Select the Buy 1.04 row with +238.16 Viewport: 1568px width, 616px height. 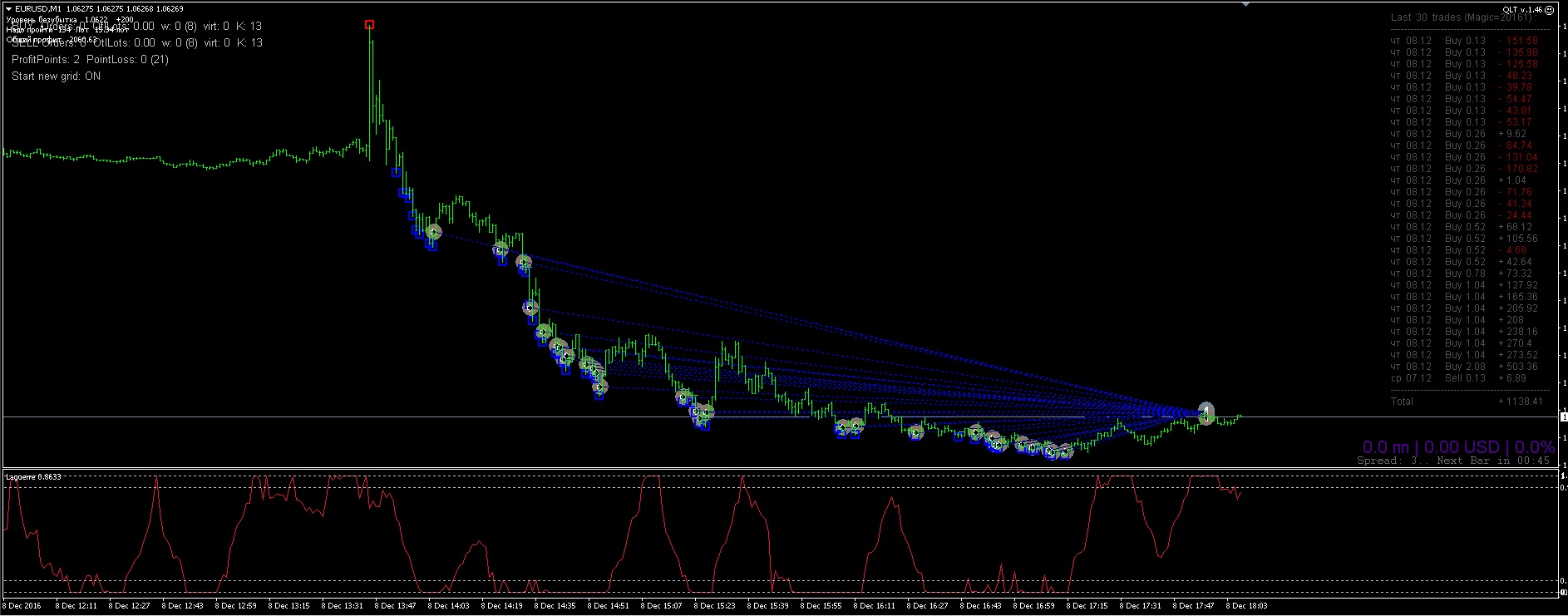tap(1464, 332)
